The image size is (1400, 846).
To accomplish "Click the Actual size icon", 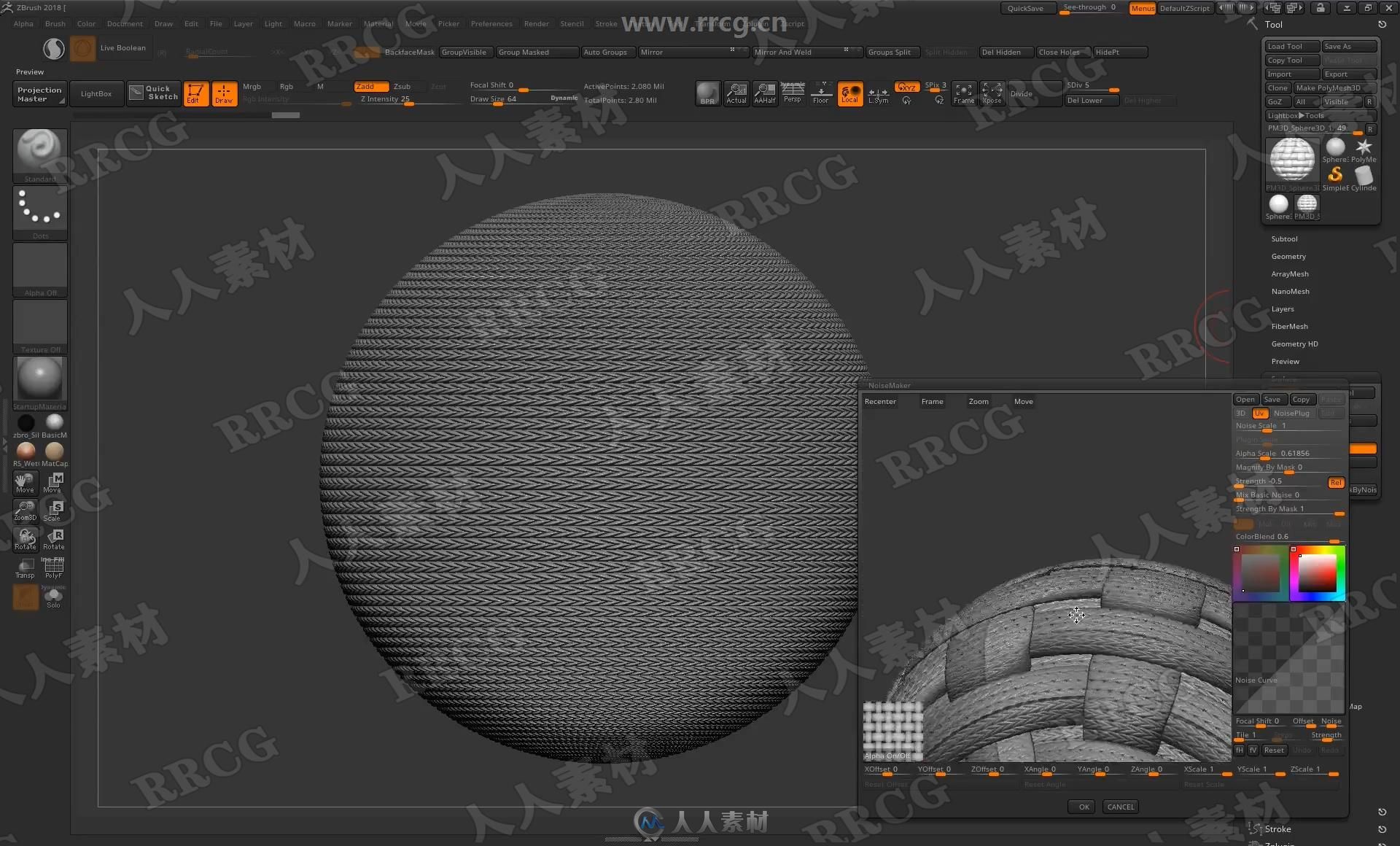I will coord(736,93).
